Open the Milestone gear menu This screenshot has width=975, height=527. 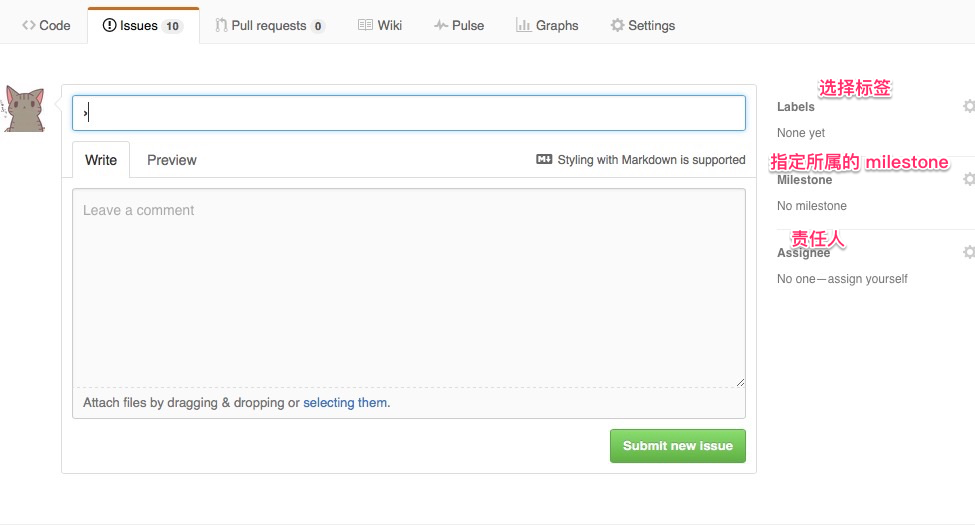pos(968,179)
